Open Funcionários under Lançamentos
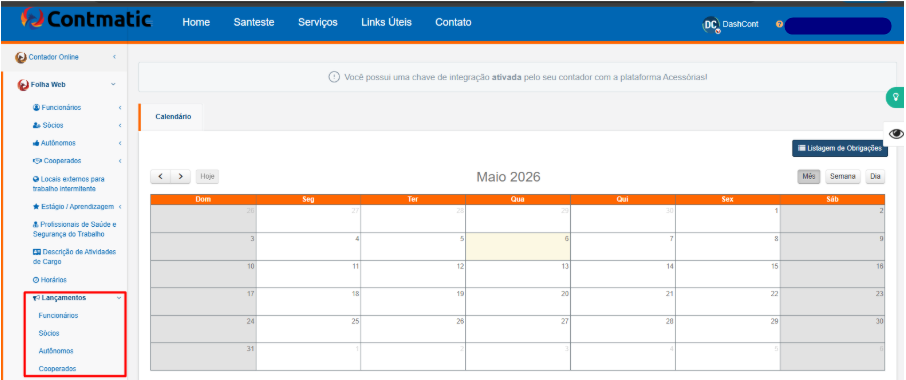This screenshot has width=906, height=380. 58,316
